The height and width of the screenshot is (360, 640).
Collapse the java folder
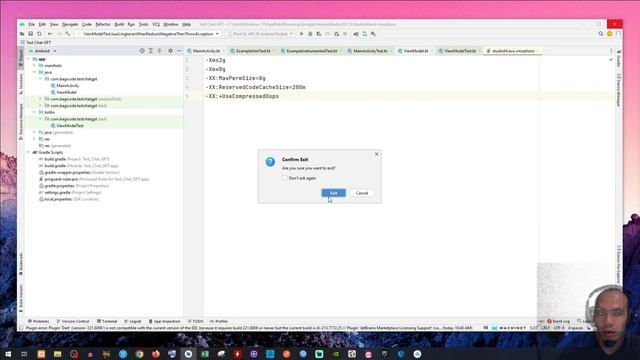pyautogui.click(x=34, y=72)
